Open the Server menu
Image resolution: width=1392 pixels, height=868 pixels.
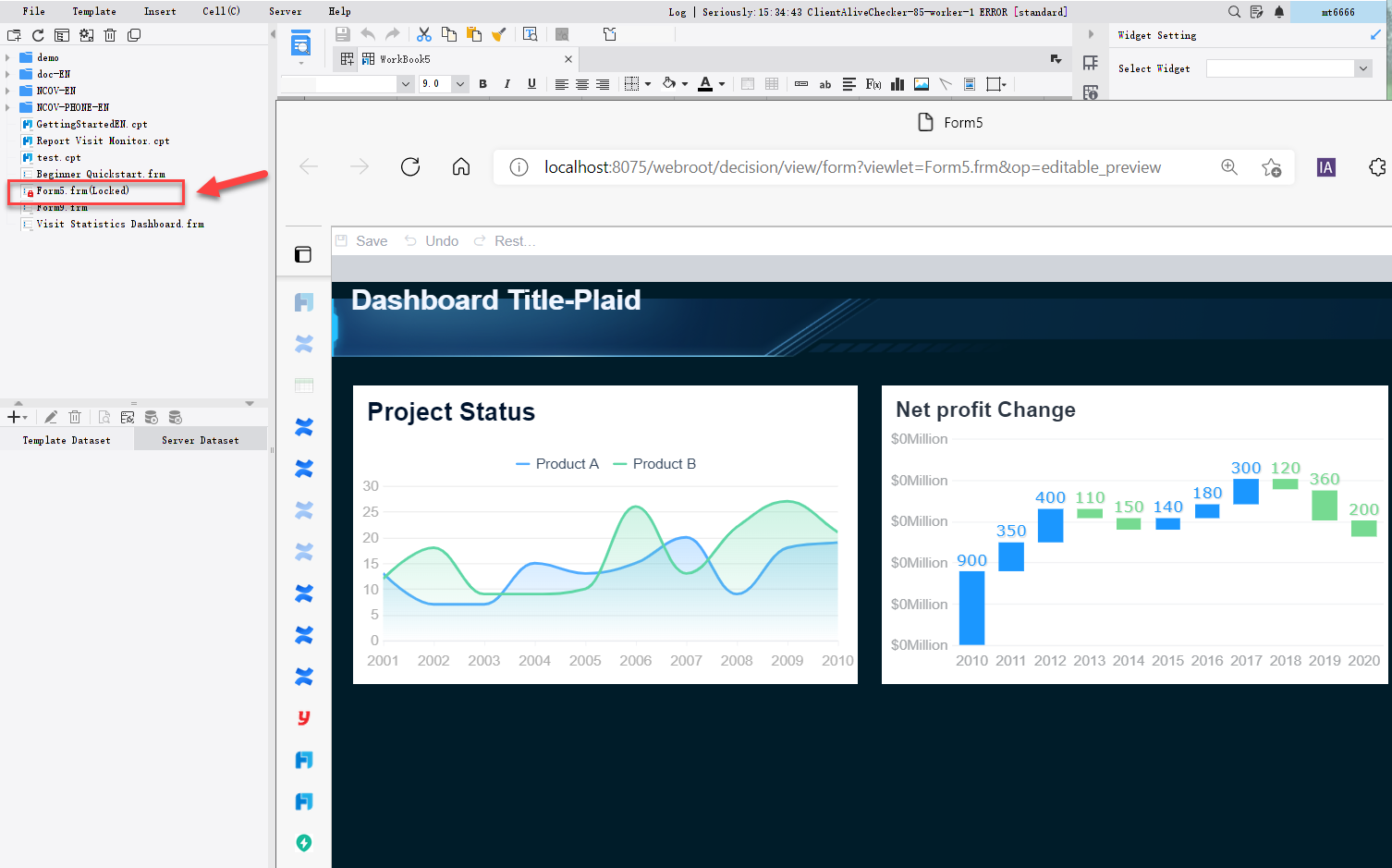click(x=285, y=11)
